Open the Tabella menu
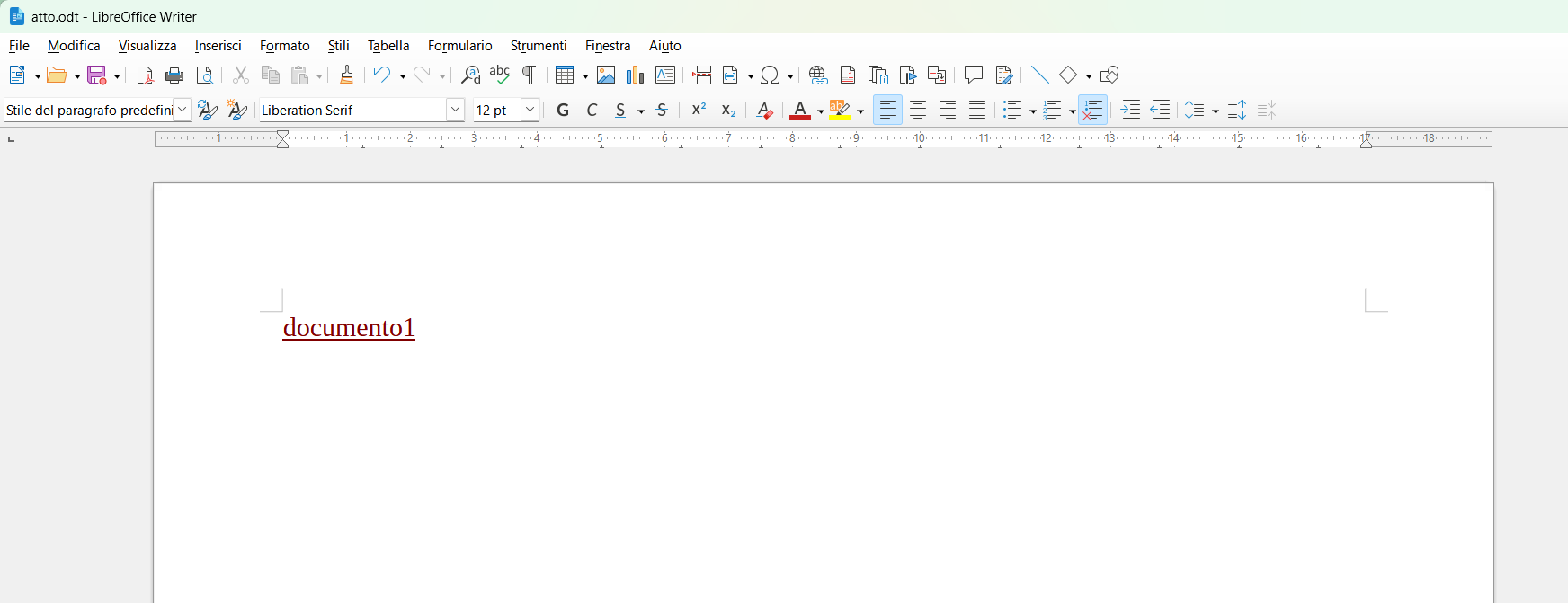 tap(388, 46)
